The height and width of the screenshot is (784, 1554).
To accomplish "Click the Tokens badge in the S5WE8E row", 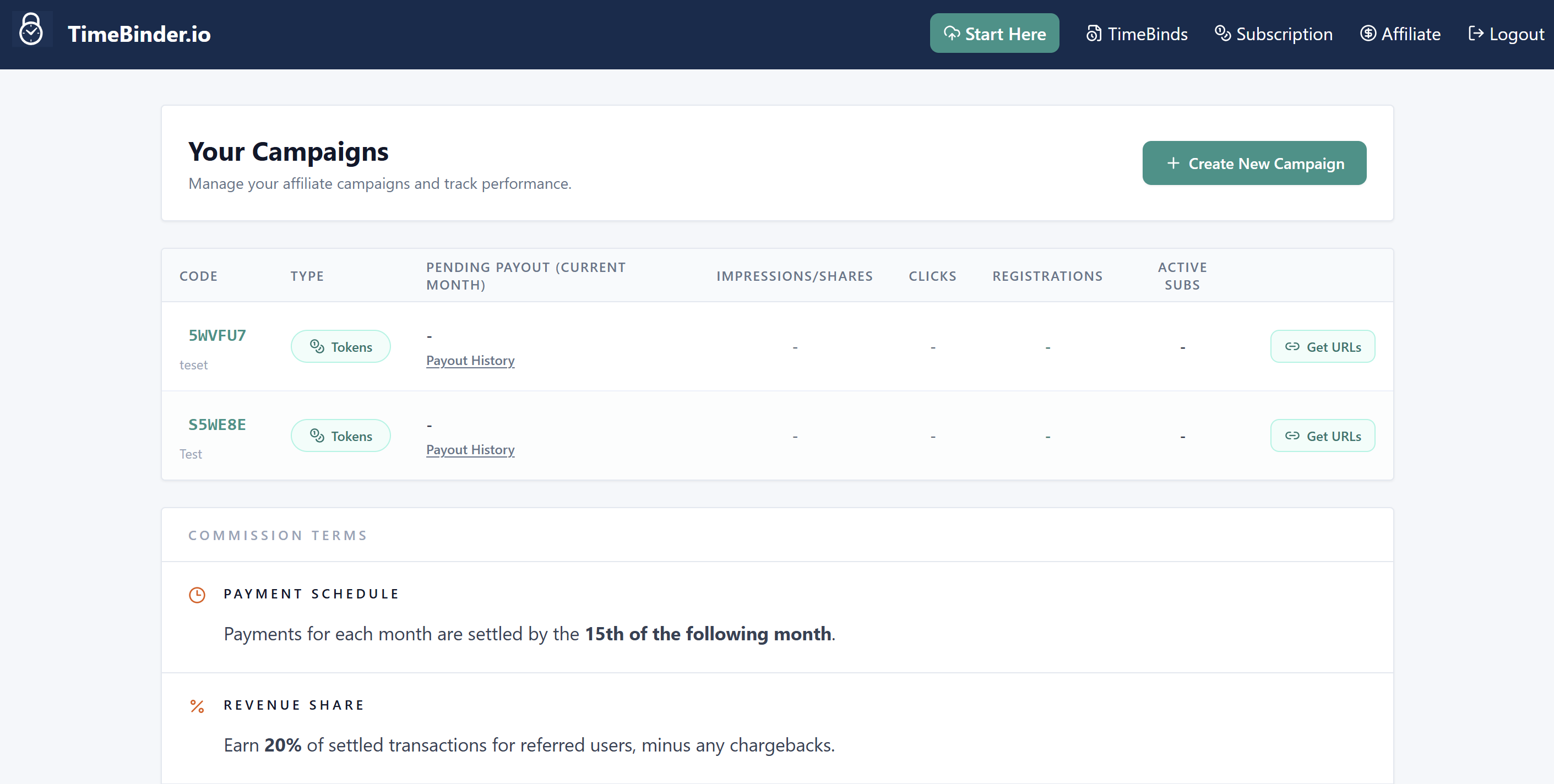I will coord(340,436).
